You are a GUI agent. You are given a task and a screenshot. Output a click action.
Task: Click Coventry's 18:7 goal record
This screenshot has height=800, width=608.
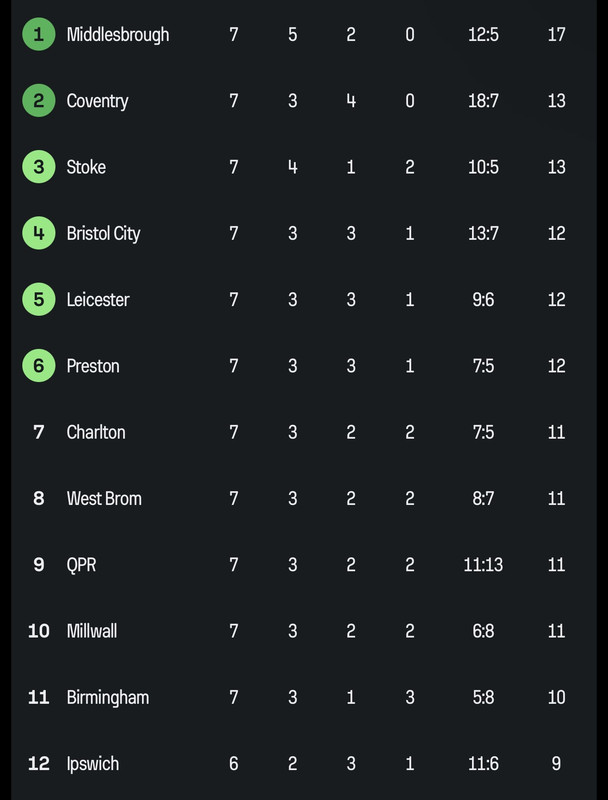pyautogui.click(x=483, y=101)
